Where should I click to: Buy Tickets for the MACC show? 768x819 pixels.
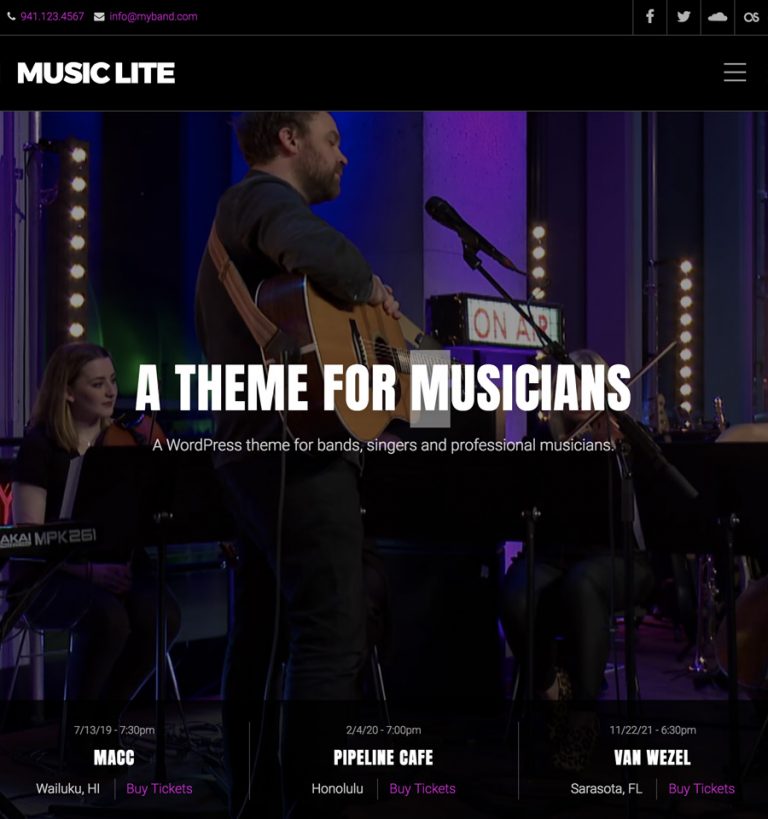[159, 789]
